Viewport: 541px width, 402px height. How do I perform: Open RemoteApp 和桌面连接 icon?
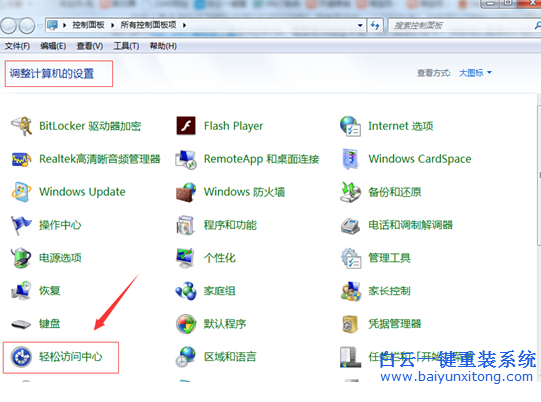click(186, 159)
